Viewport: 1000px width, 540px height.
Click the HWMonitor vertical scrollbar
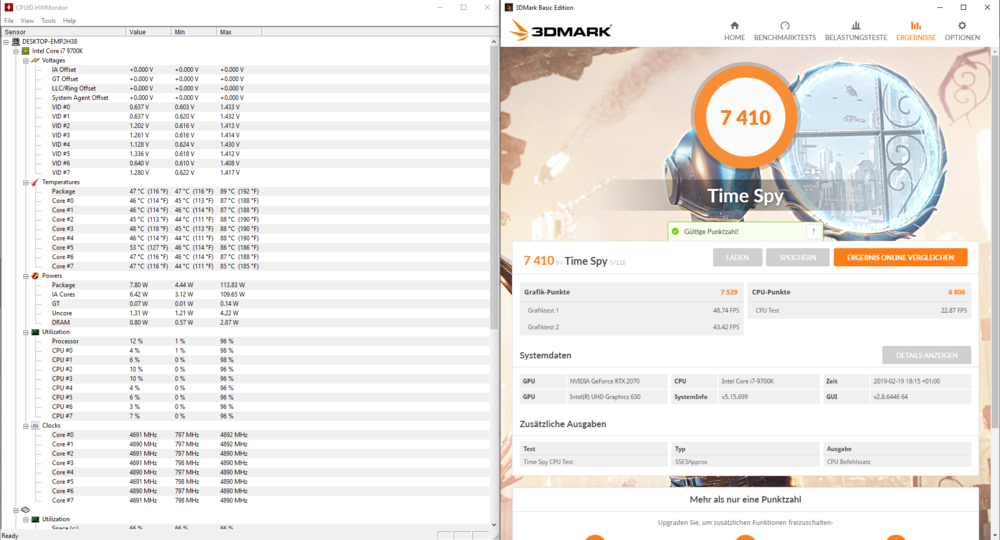point(493,280)
